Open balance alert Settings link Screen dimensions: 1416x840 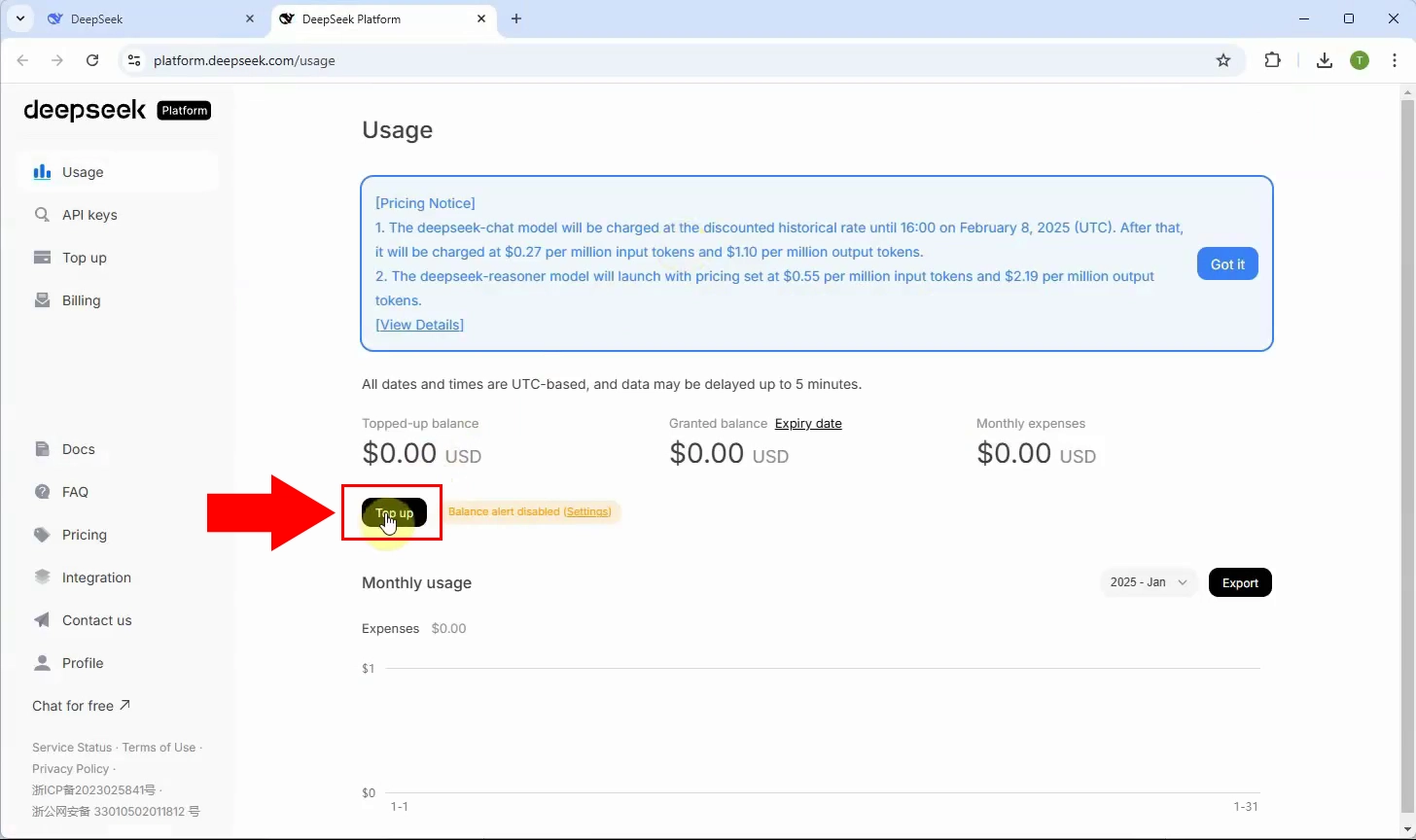point(587,511)
